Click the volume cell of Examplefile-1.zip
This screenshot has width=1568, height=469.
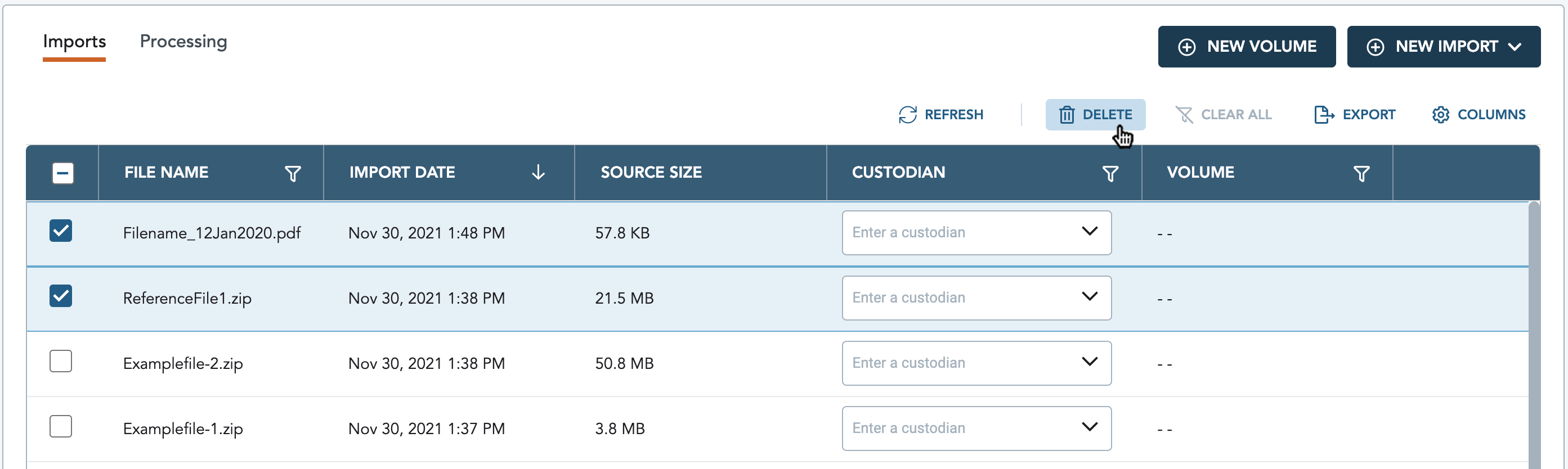point(1164,429)
